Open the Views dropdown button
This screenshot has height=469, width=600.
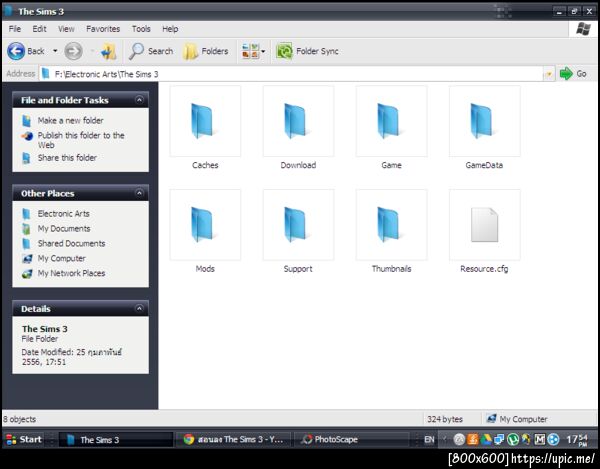253,51
